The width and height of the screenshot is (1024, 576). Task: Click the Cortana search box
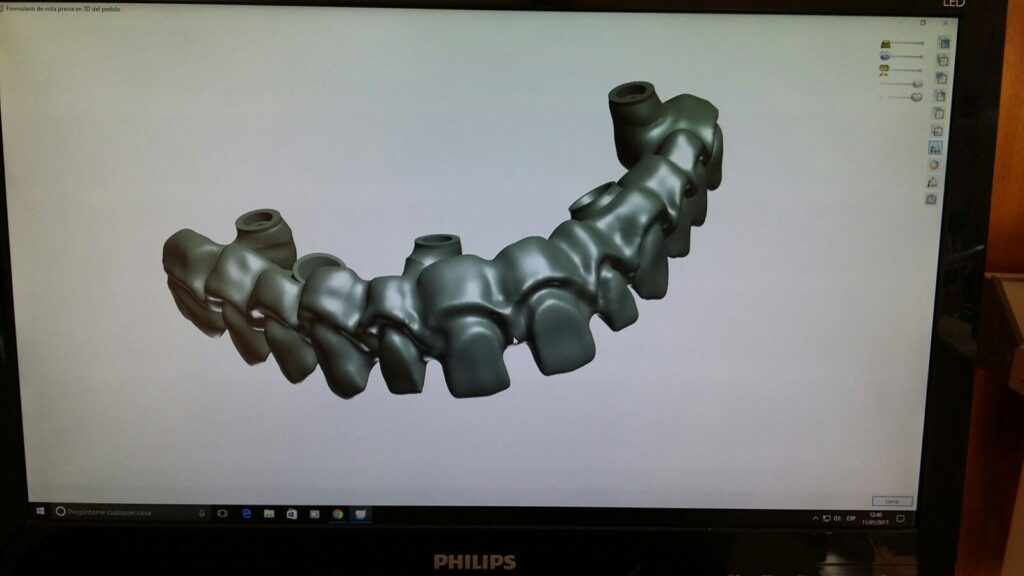(x=131, y=512)
